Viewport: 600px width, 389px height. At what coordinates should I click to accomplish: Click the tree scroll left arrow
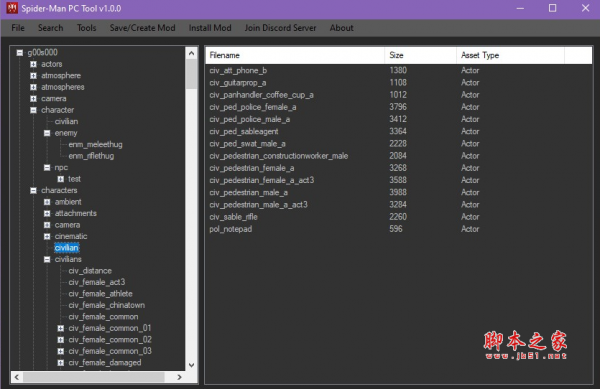16,377
